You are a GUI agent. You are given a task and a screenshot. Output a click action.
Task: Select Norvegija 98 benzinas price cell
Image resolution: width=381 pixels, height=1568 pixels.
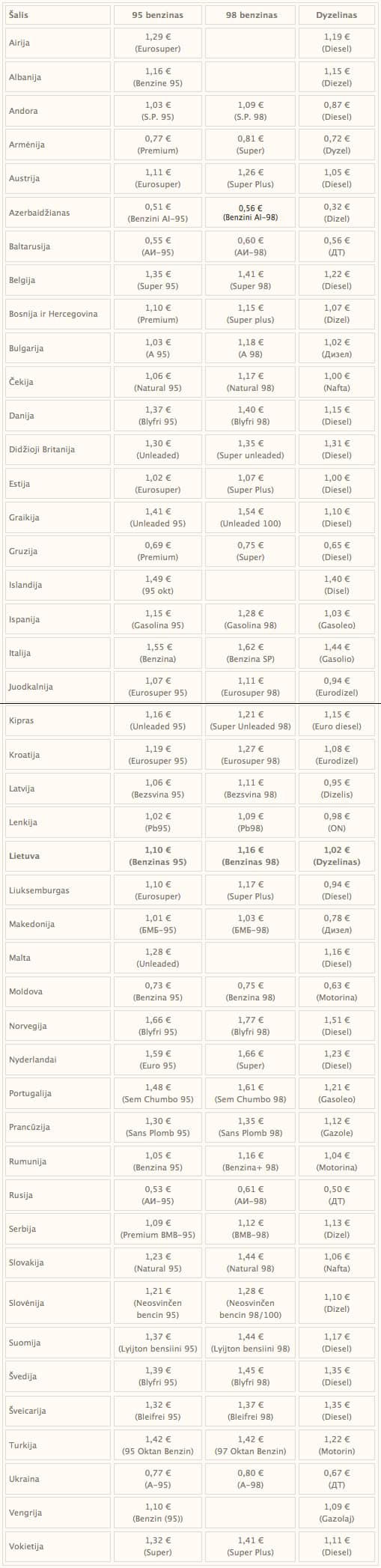pos(251,1025)
